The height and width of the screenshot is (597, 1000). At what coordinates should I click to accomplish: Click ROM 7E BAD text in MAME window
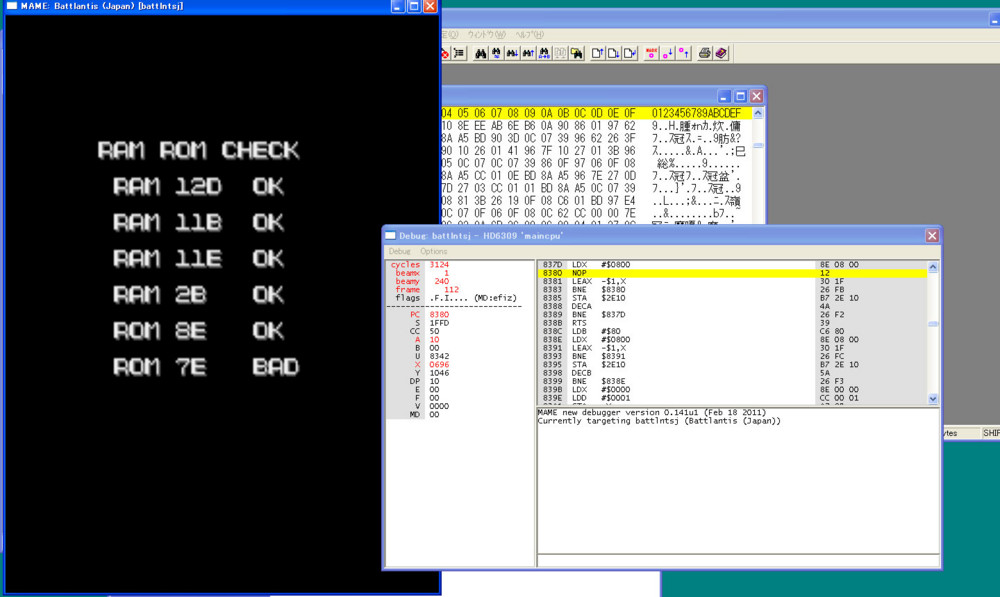pos(206,367)
